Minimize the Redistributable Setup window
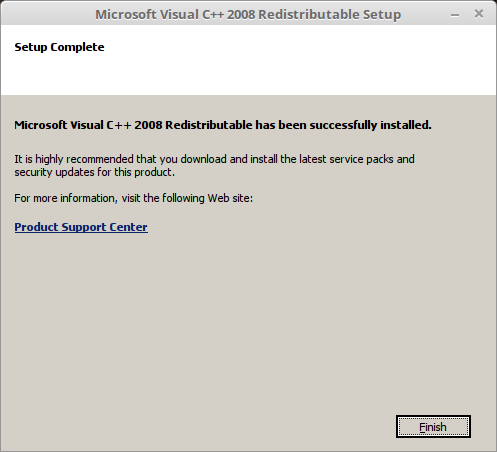 (455, 15)
